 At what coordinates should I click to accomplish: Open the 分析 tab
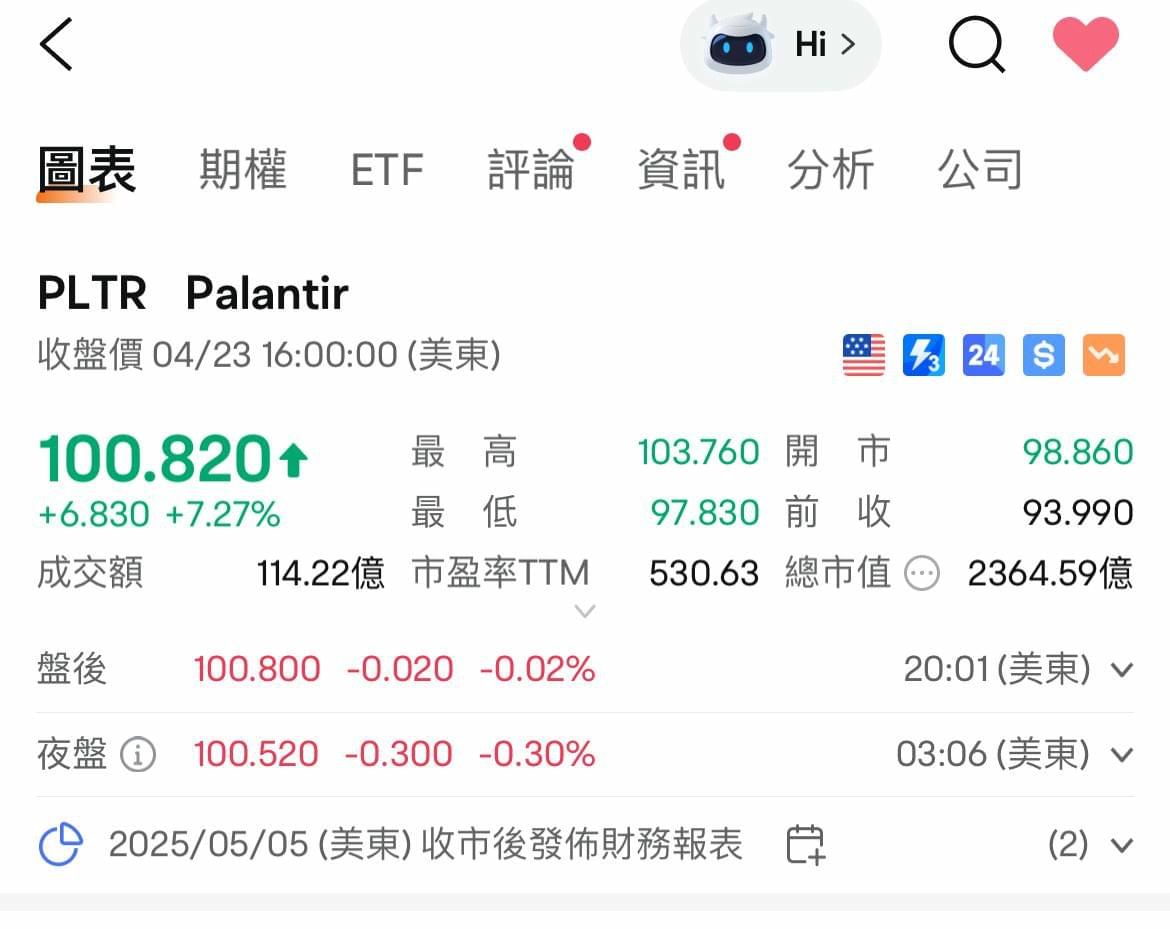coord(830,170)
